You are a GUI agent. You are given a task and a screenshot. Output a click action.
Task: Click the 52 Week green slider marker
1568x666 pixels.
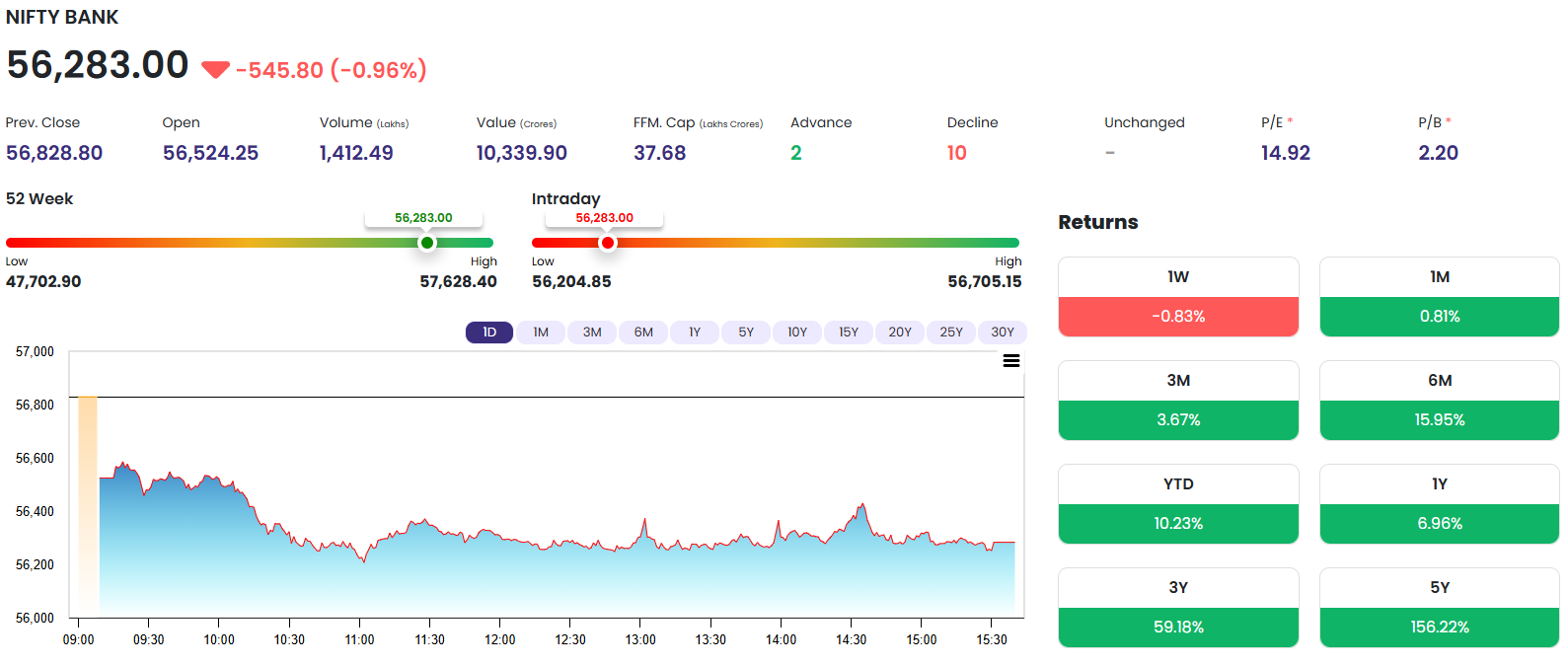[x=427, y=243]
